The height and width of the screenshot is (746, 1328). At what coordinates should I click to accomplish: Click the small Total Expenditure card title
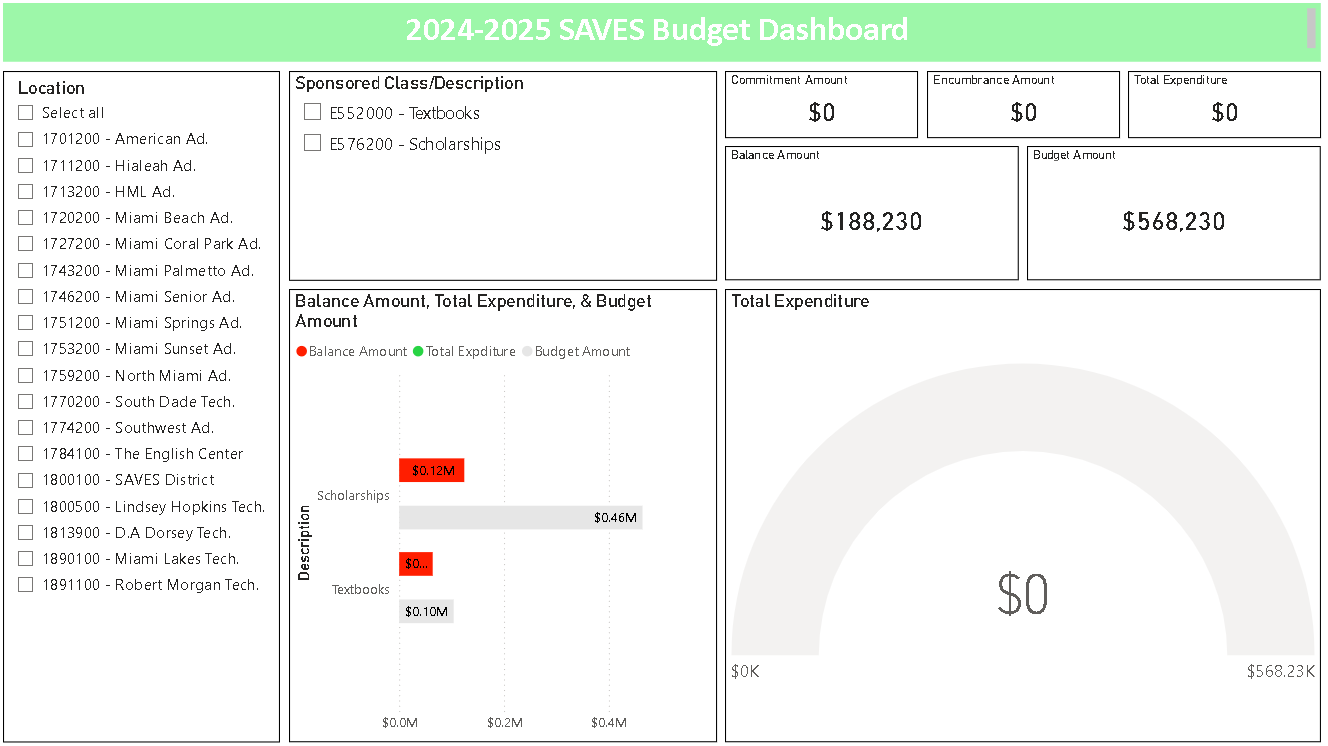[x=1181, y=80]
